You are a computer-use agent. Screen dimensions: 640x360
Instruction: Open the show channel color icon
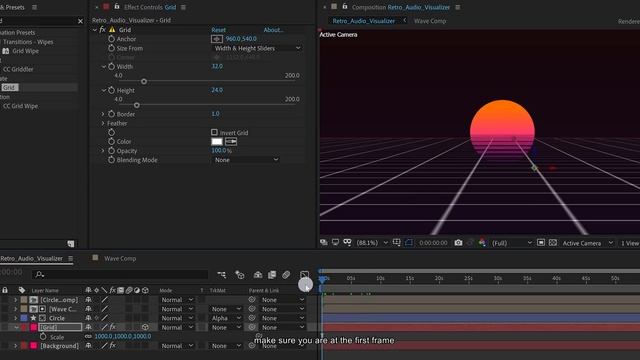[x=482, y=243]
